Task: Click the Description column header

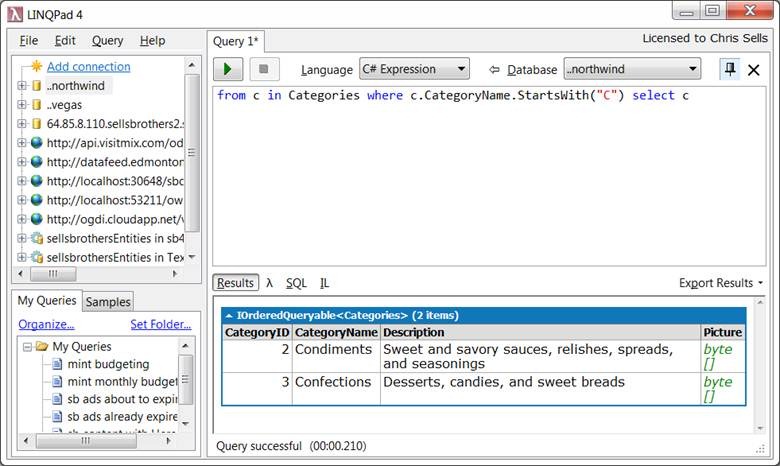Action: pos(540,332)
